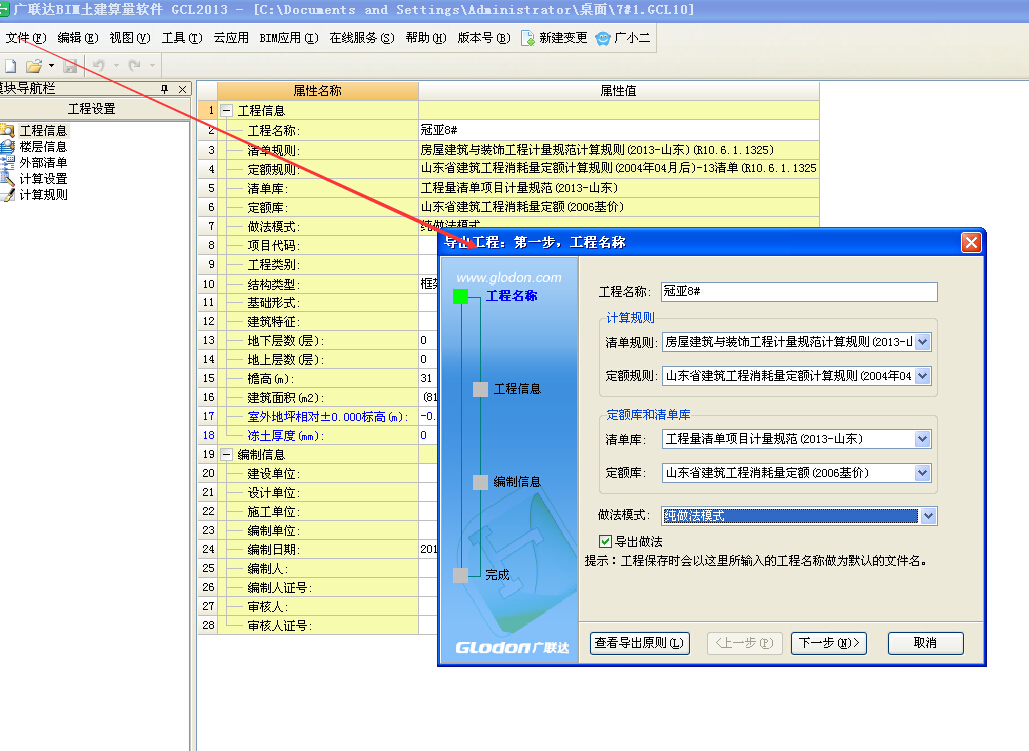Screen dimensions: 1029x751
Task: Open the 视图(V) menu
Action: click(129, 37)
